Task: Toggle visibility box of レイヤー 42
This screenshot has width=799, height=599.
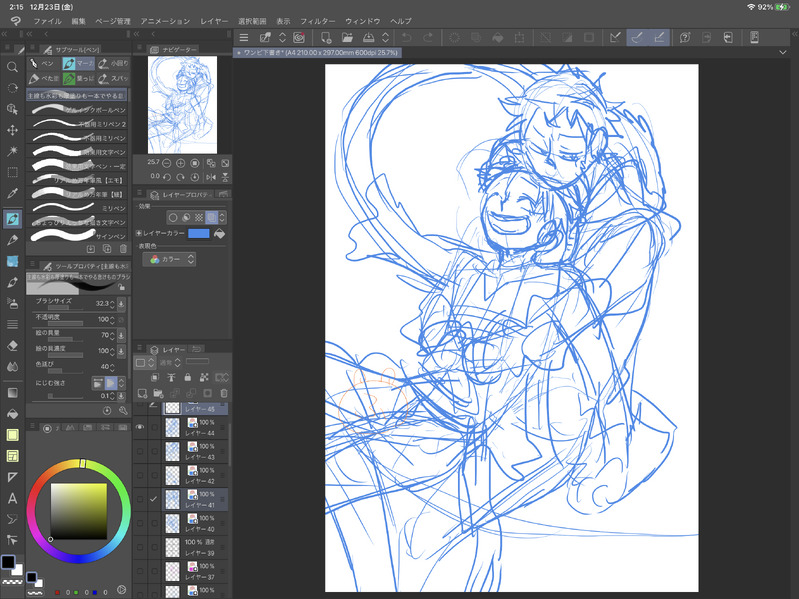Action: coord(140,475)
